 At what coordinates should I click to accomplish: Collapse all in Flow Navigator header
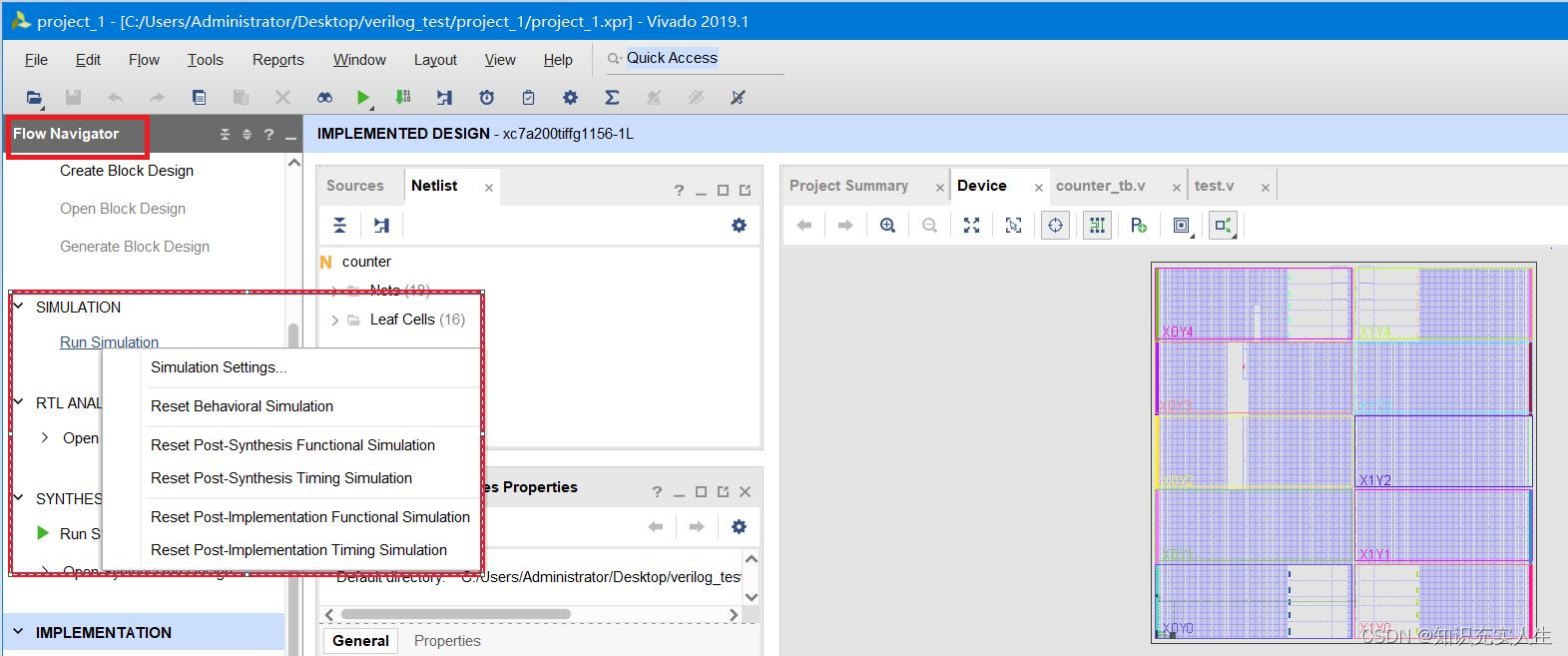tap(225, 135)
